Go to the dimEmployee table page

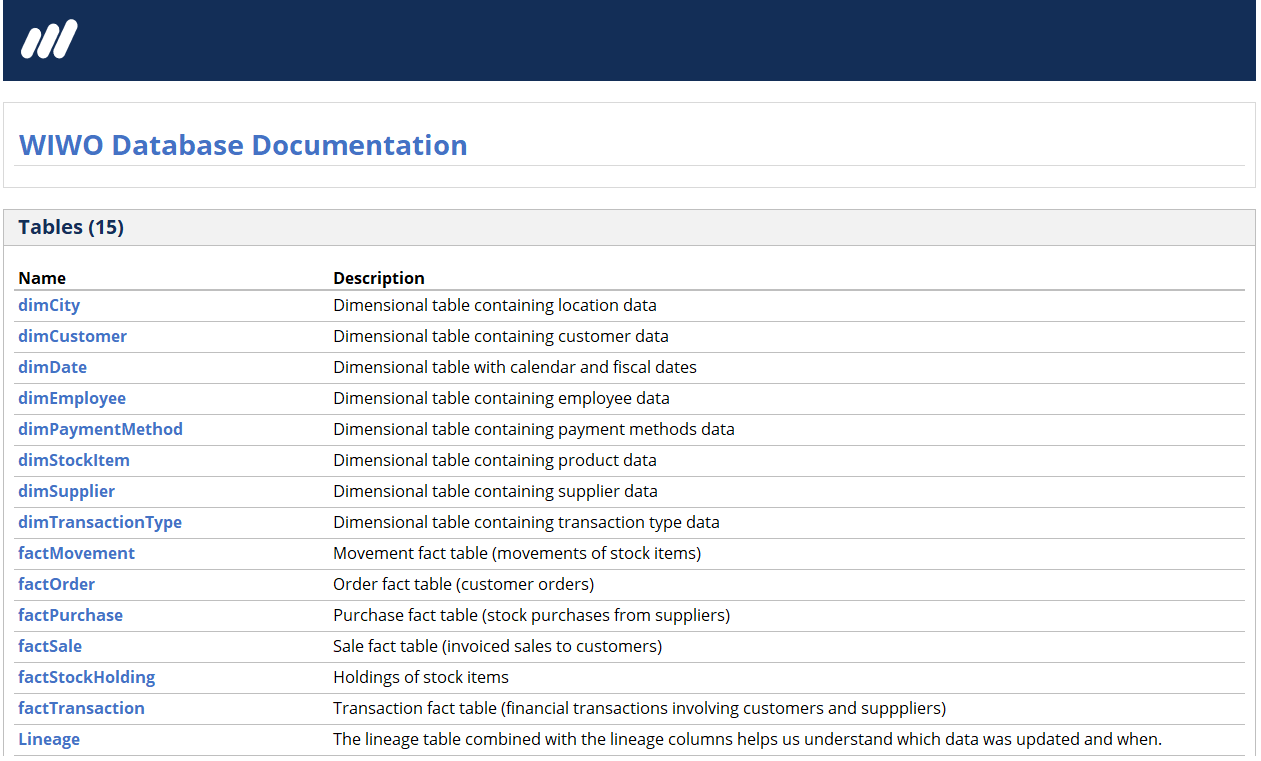(x=72, y=398)
